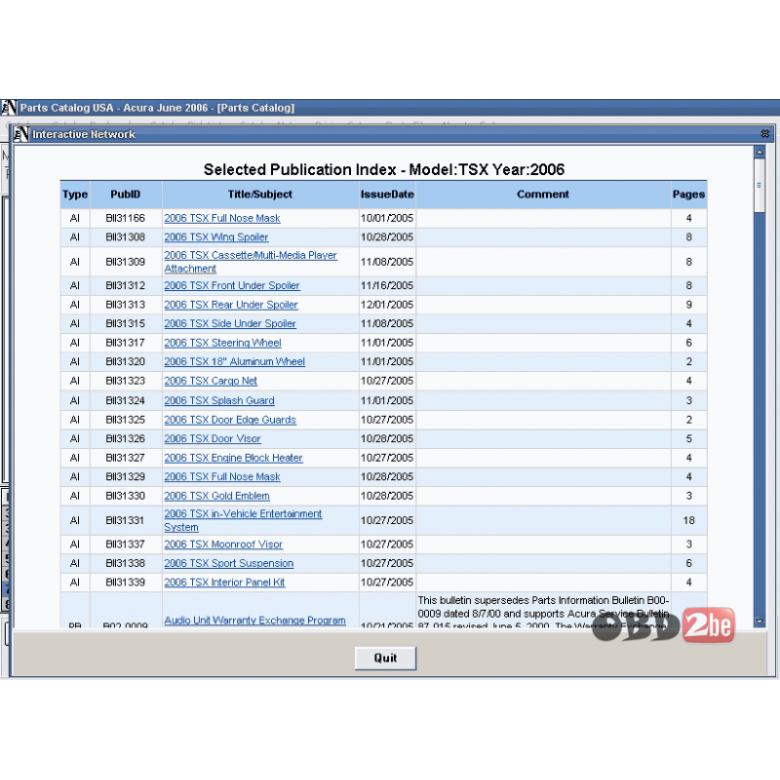The width and height of the screenshot is (780, 780).
Task: Select PubID cell BII31331
Action: click(125, 520)
